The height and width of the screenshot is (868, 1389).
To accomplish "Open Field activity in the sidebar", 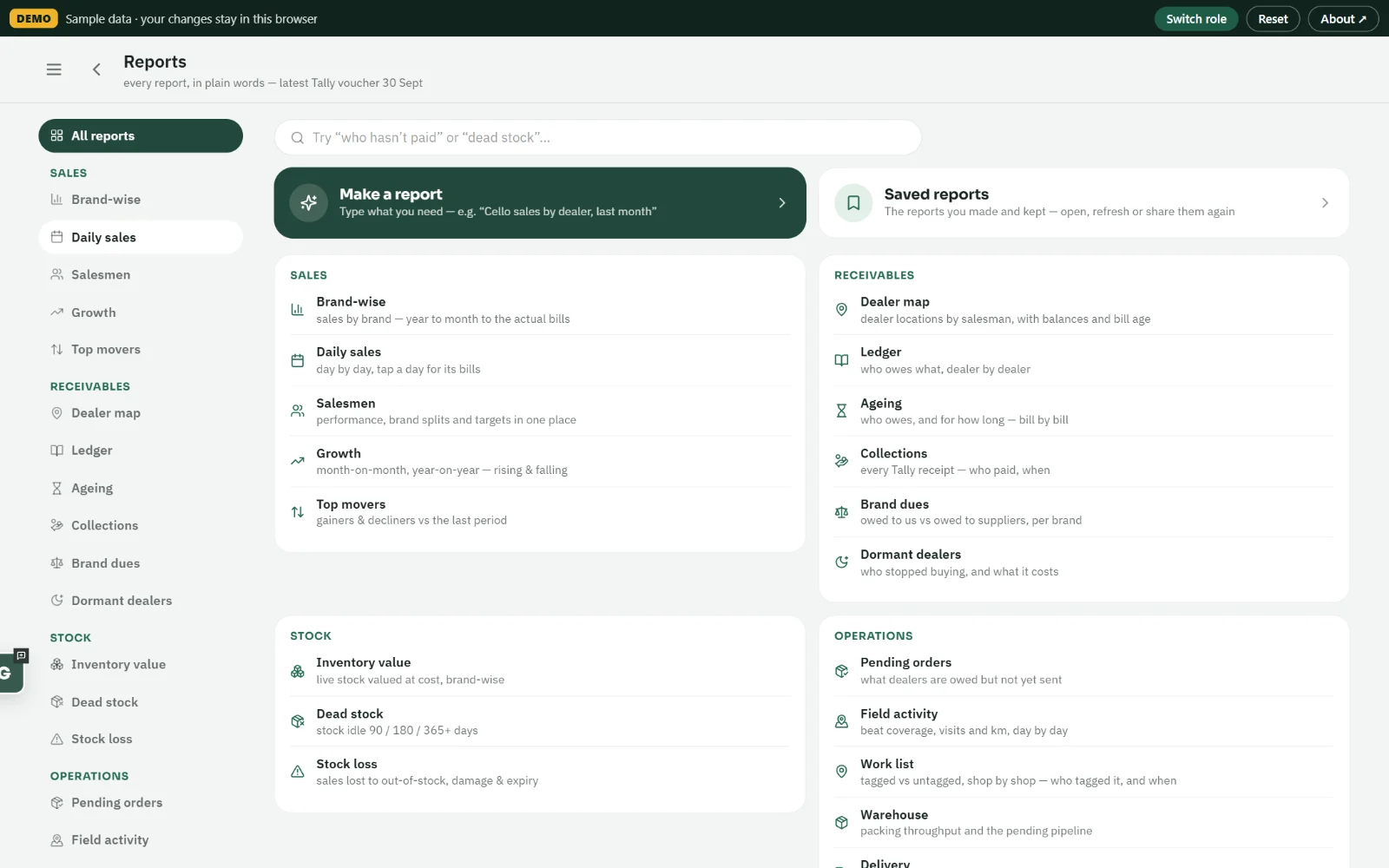I will (x=141, y=840).
